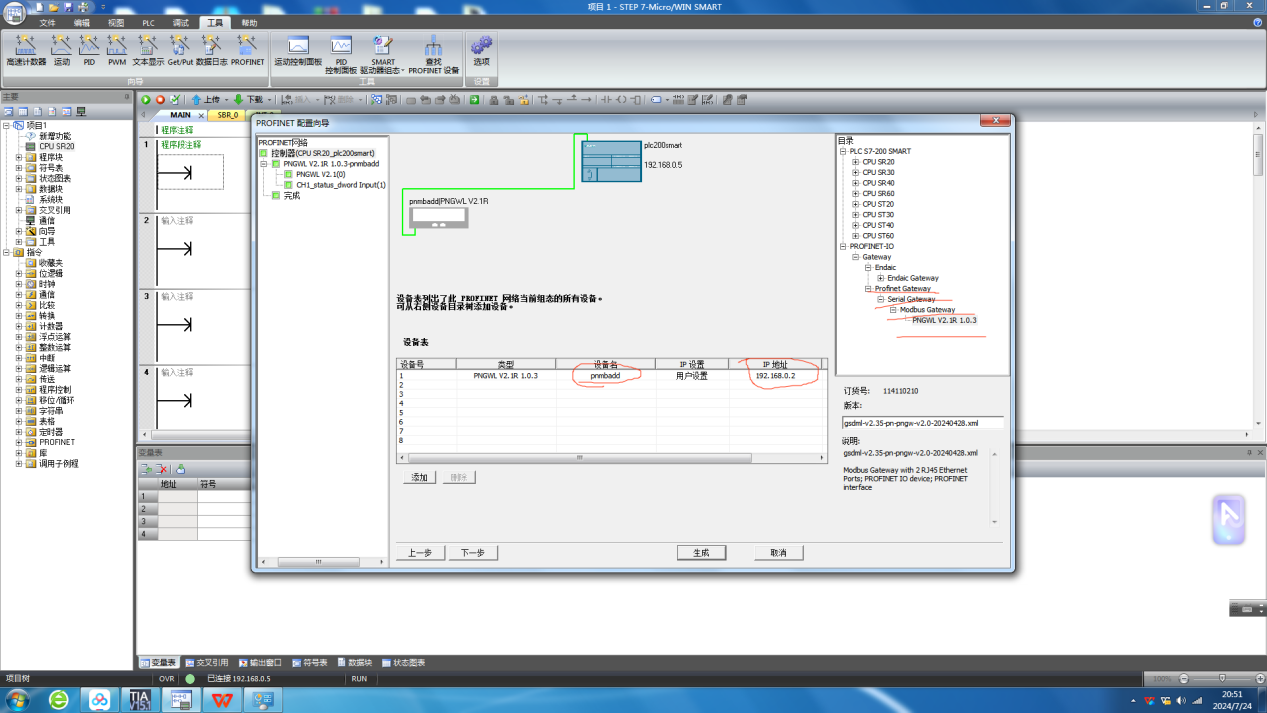Open the PID wizard icon
The image size is (1267, 713).
tap(89, 50)
